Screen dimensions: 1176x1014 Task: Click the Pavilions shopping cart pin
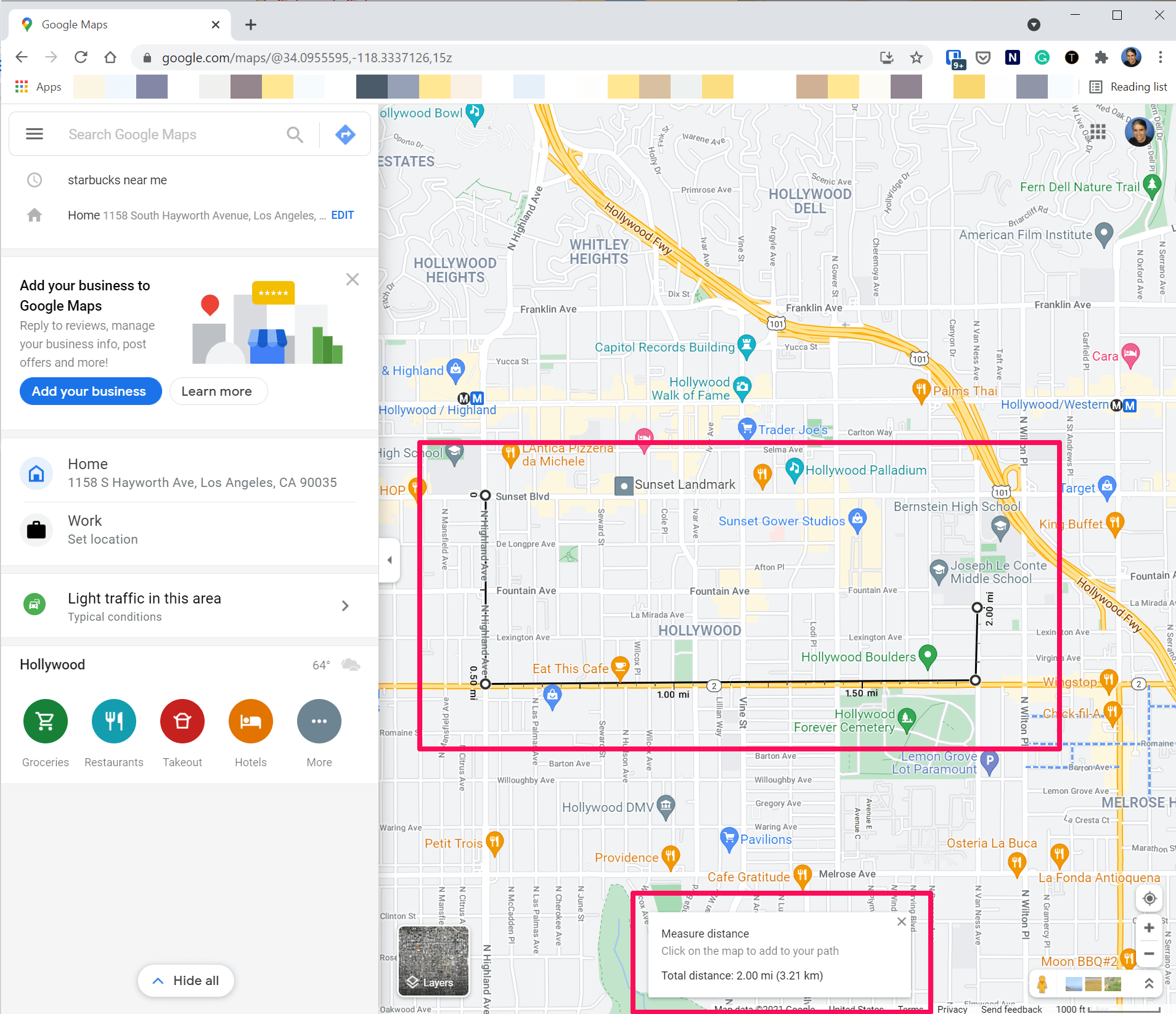click(729, 839)
